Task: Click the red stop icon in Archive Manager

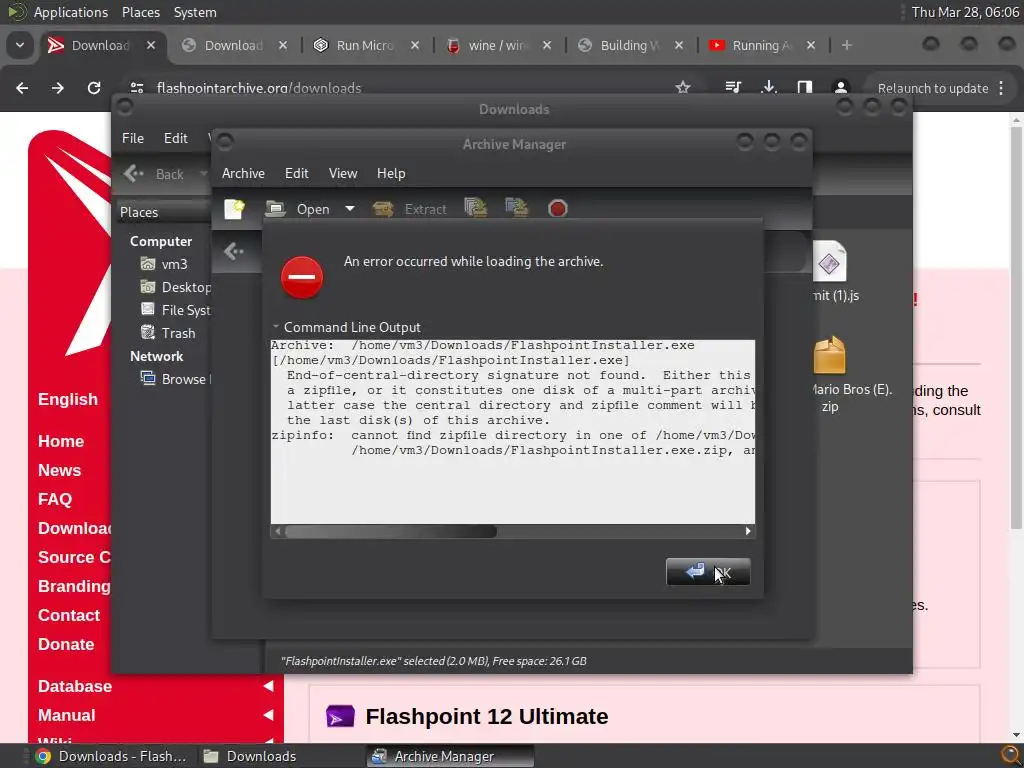Action: [558, 209]
